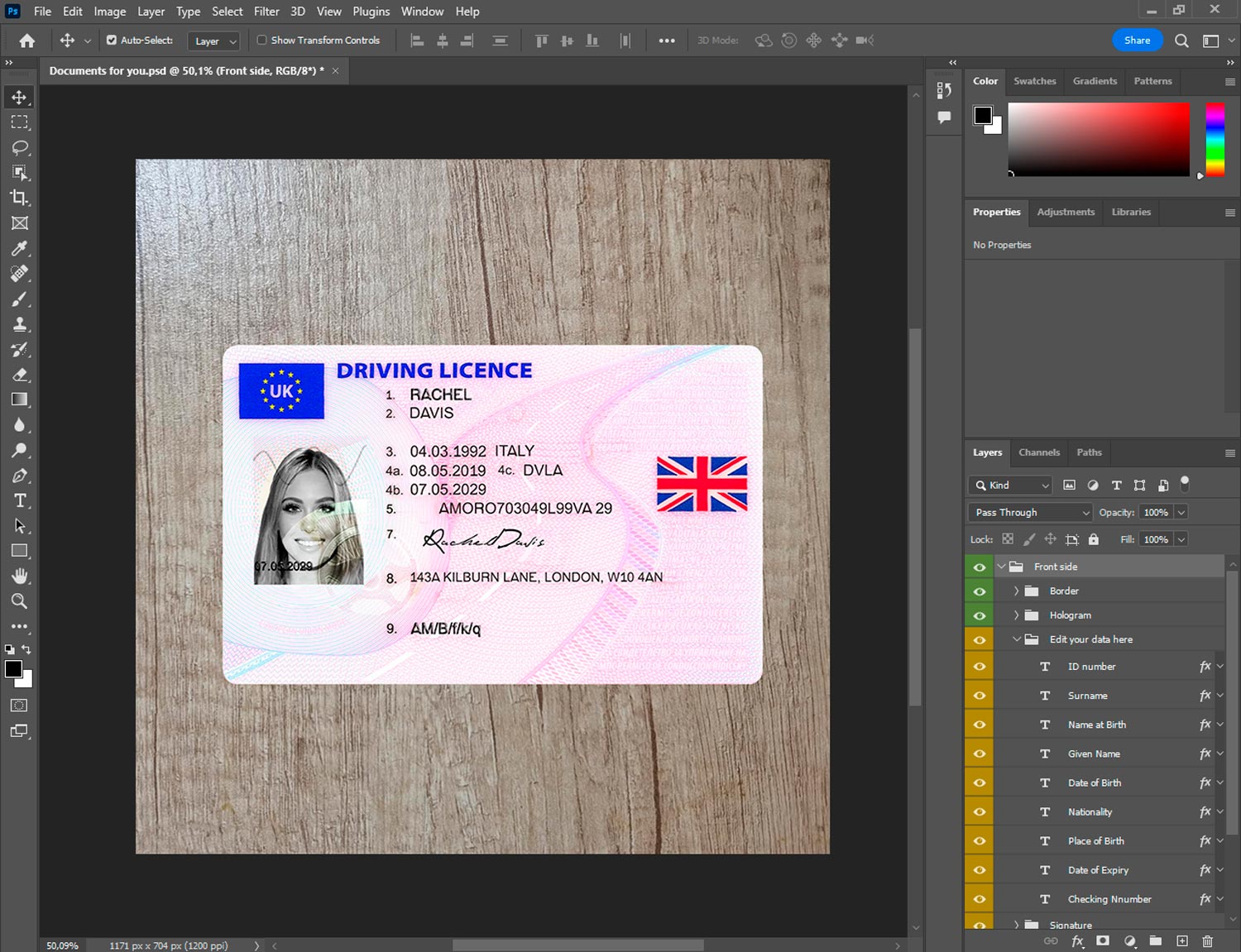Screen dimensions: 1241x952
Task: Select the Crop tool
Action: click(20, 198)
